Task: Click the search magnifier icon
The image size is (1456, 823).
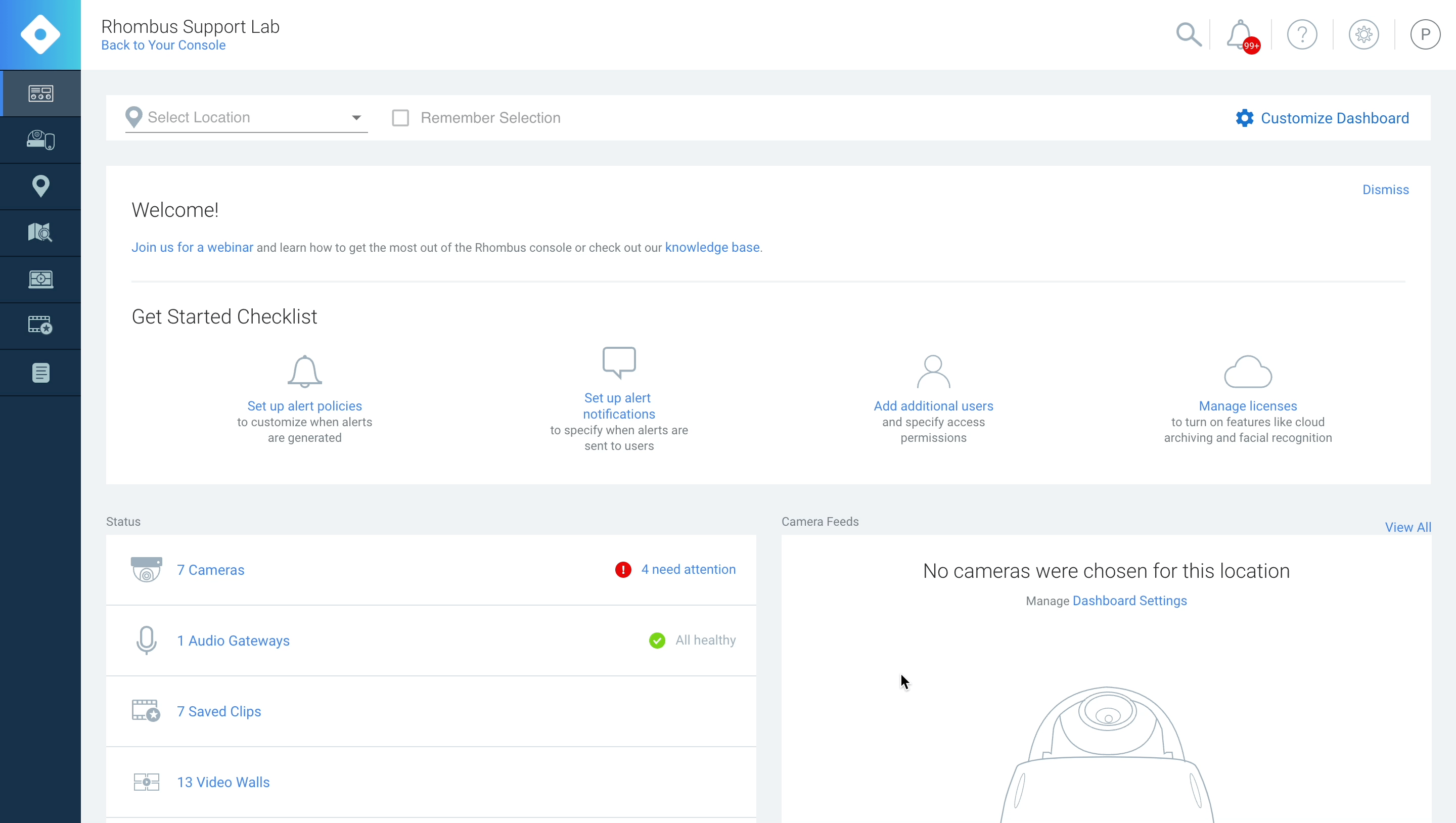Action: (x=1188, y=35)
